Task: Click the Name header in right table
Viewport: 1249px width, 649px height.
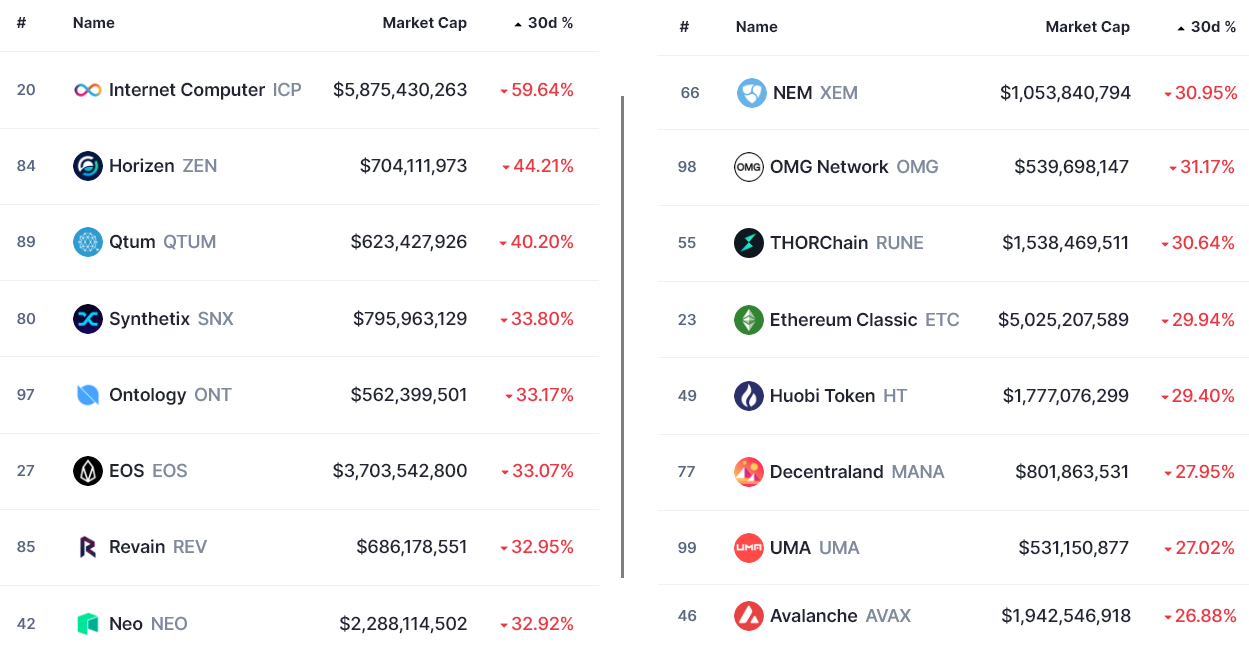Action: pos(756,27)
